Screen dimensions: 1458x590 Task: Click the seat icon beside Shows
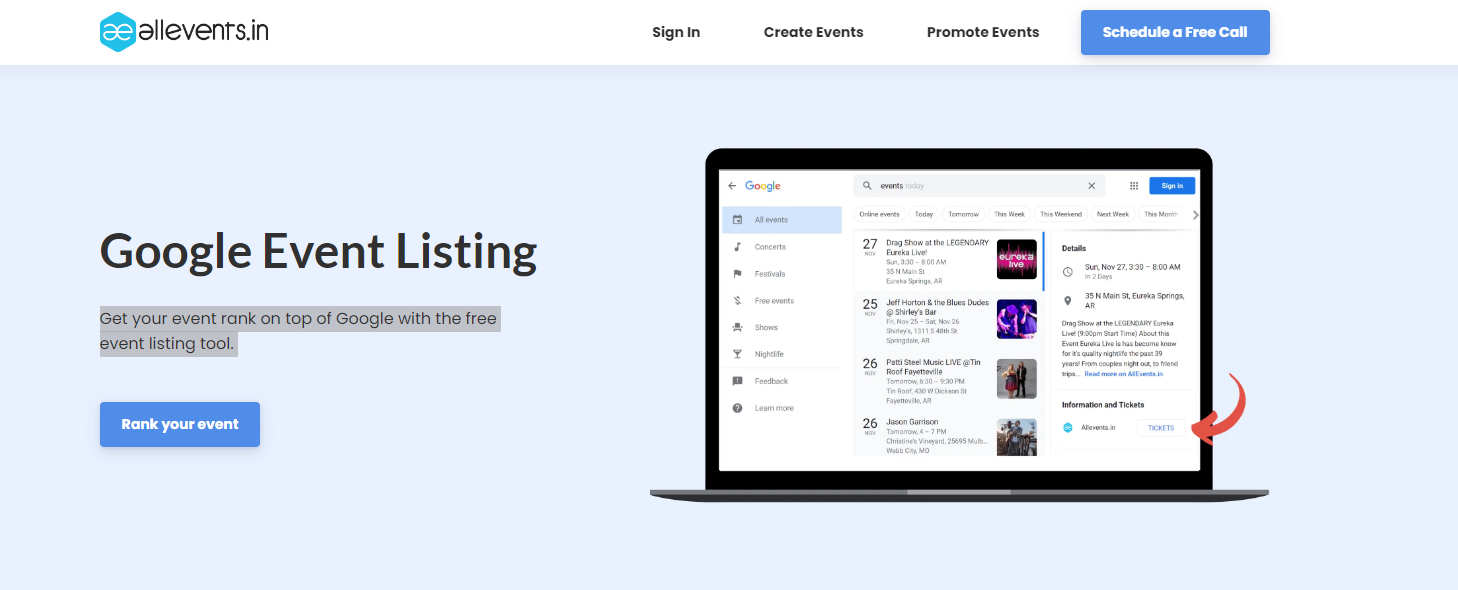coord(737,328)
